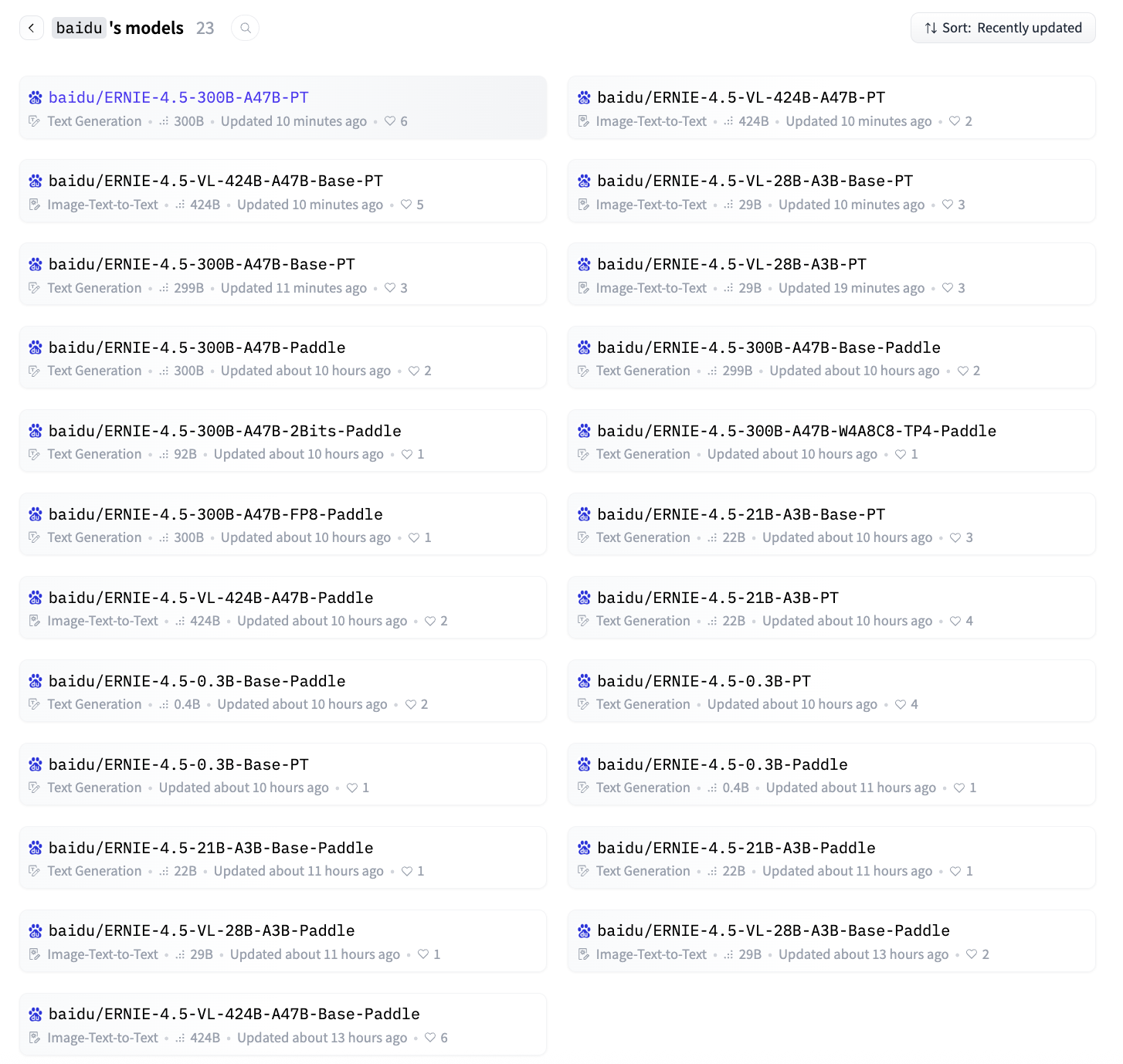This screenshot has height=1064, width=1123.
Task: Open baidu/ERNIE-4.5-300B-A47B-FP8-Paddle model
Action: point(215,515)
